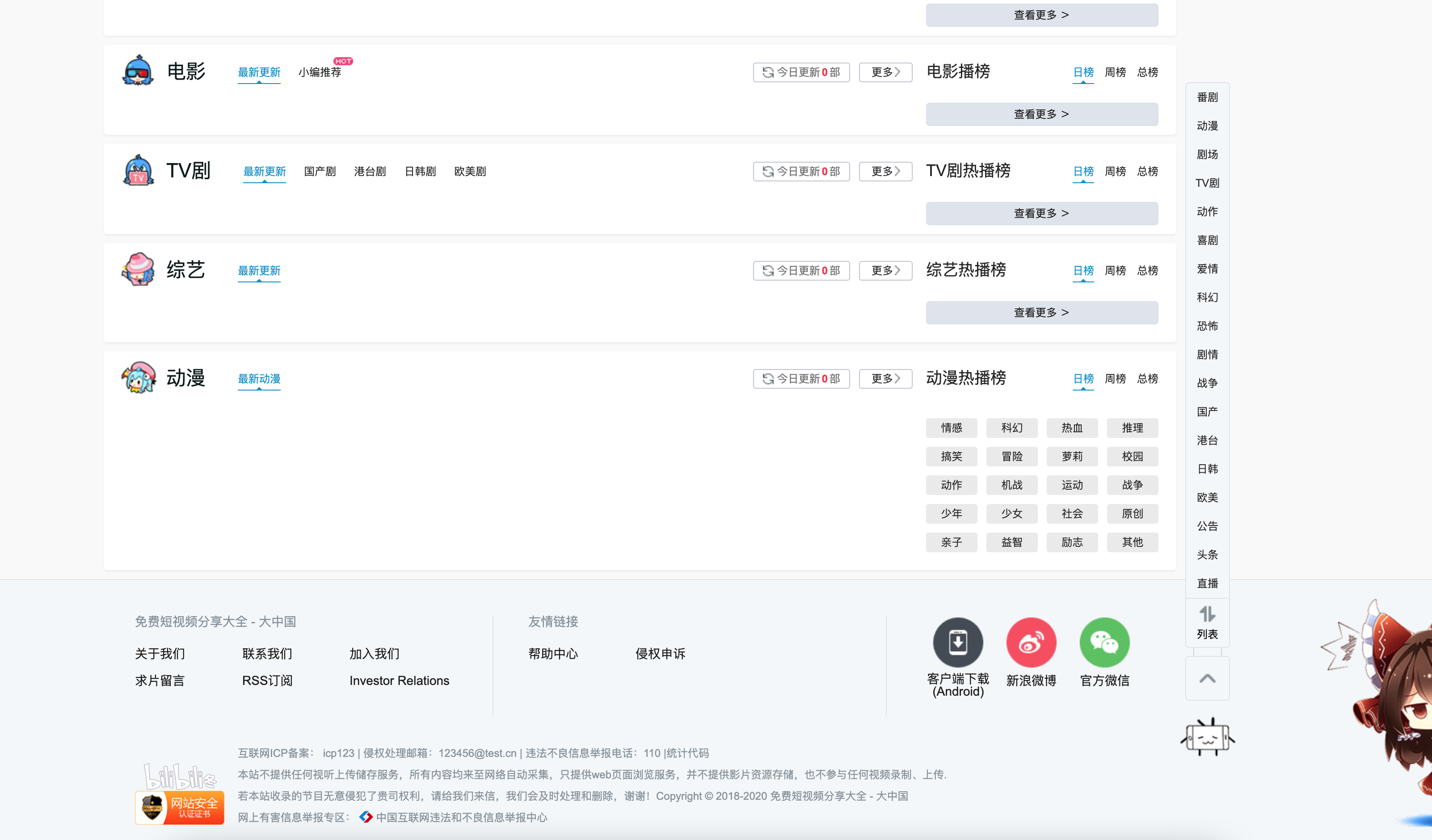The height and width of the screenshot is (840, 1432).
Task: Open the 侵权申诉 link
Action: click(x=660, y=654)
